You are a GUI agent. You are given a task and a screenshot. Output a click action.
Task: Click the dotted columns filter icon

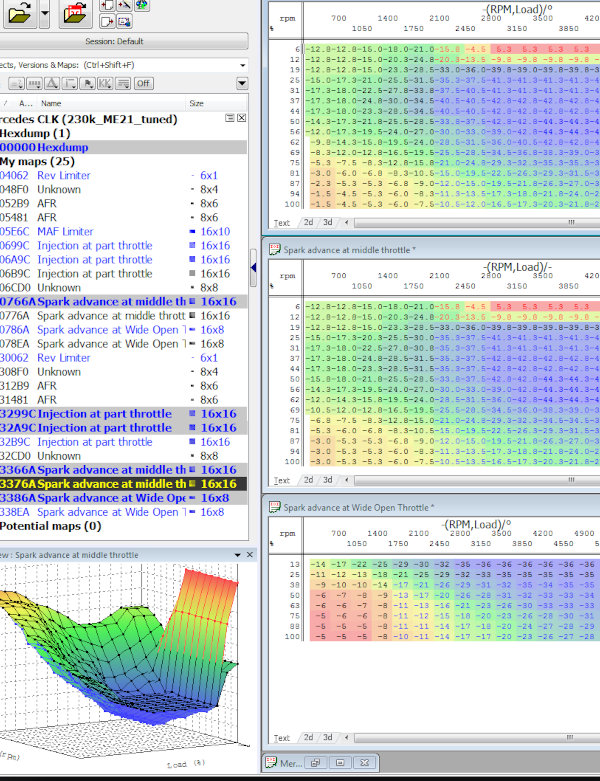tap(34, 83)
